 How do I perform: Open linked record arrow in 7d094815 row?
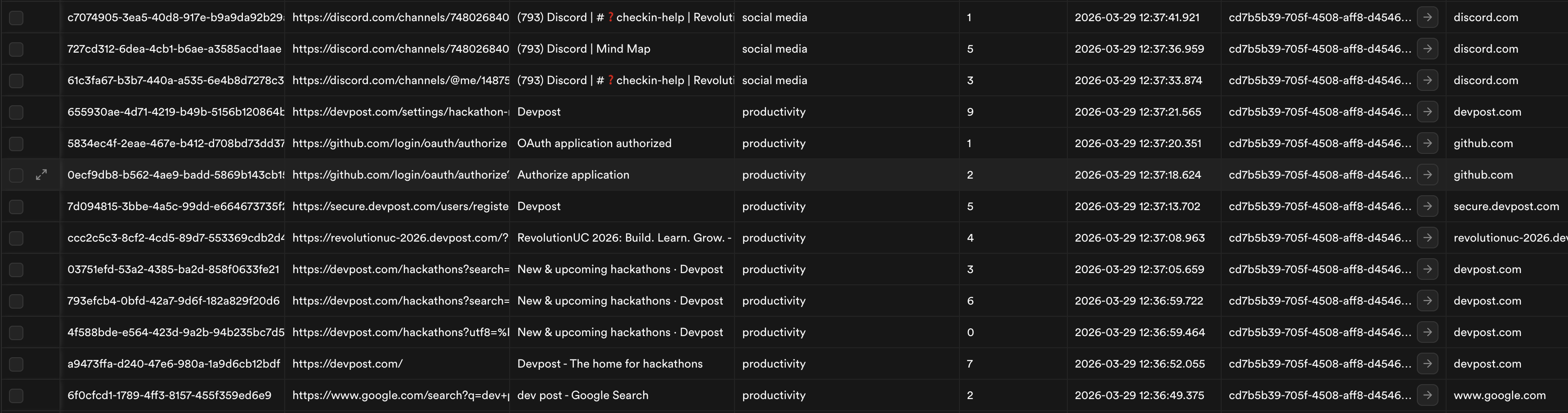[x=1427, y=206]
